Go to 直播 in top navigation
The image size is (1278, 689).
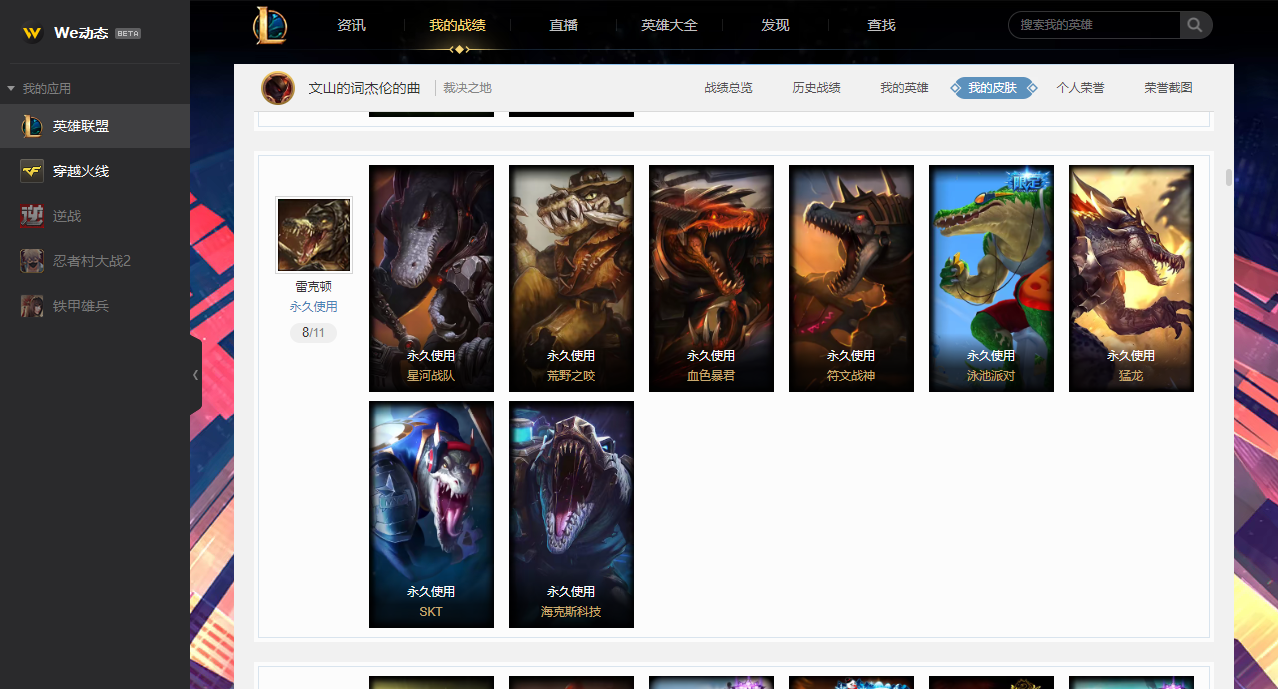pos(563,25)
